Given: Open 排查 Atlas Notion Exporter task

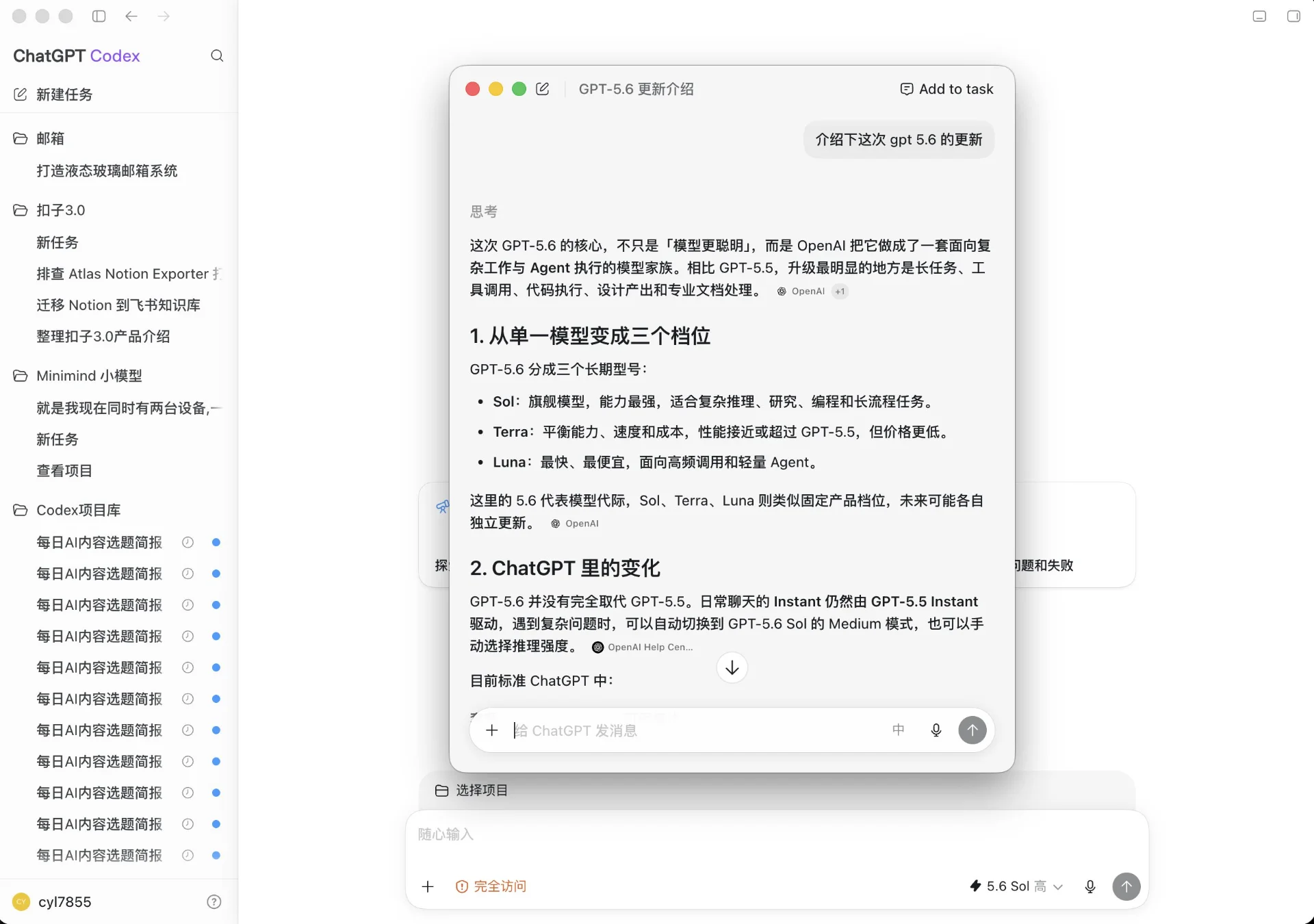Looking at the screenshot, I should 129,274.
